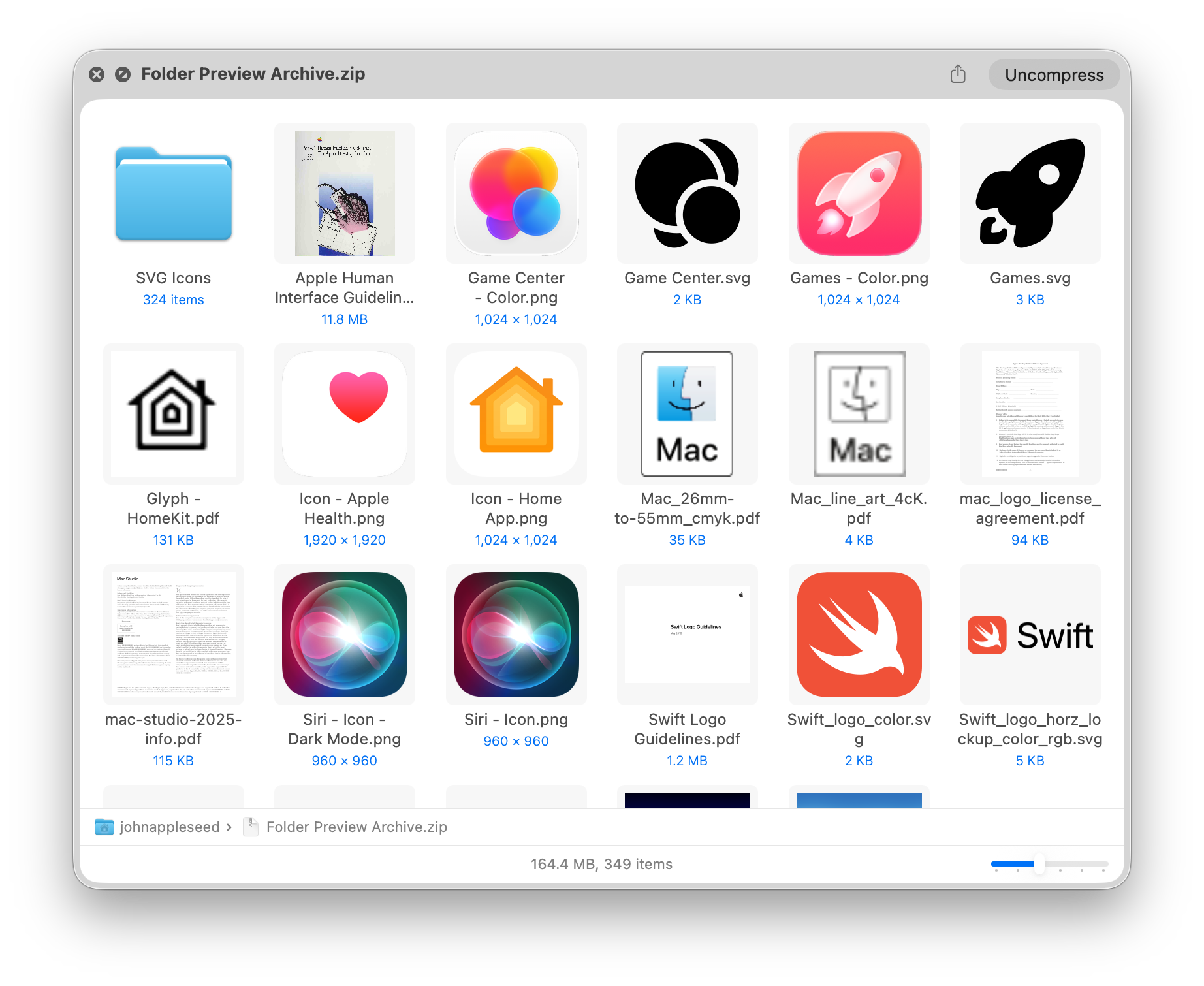Select Apple Human Interface Guidelines thumbnail
This screenshot has width=1204, height=986.
pyautogui.click(x=344, y=194)
